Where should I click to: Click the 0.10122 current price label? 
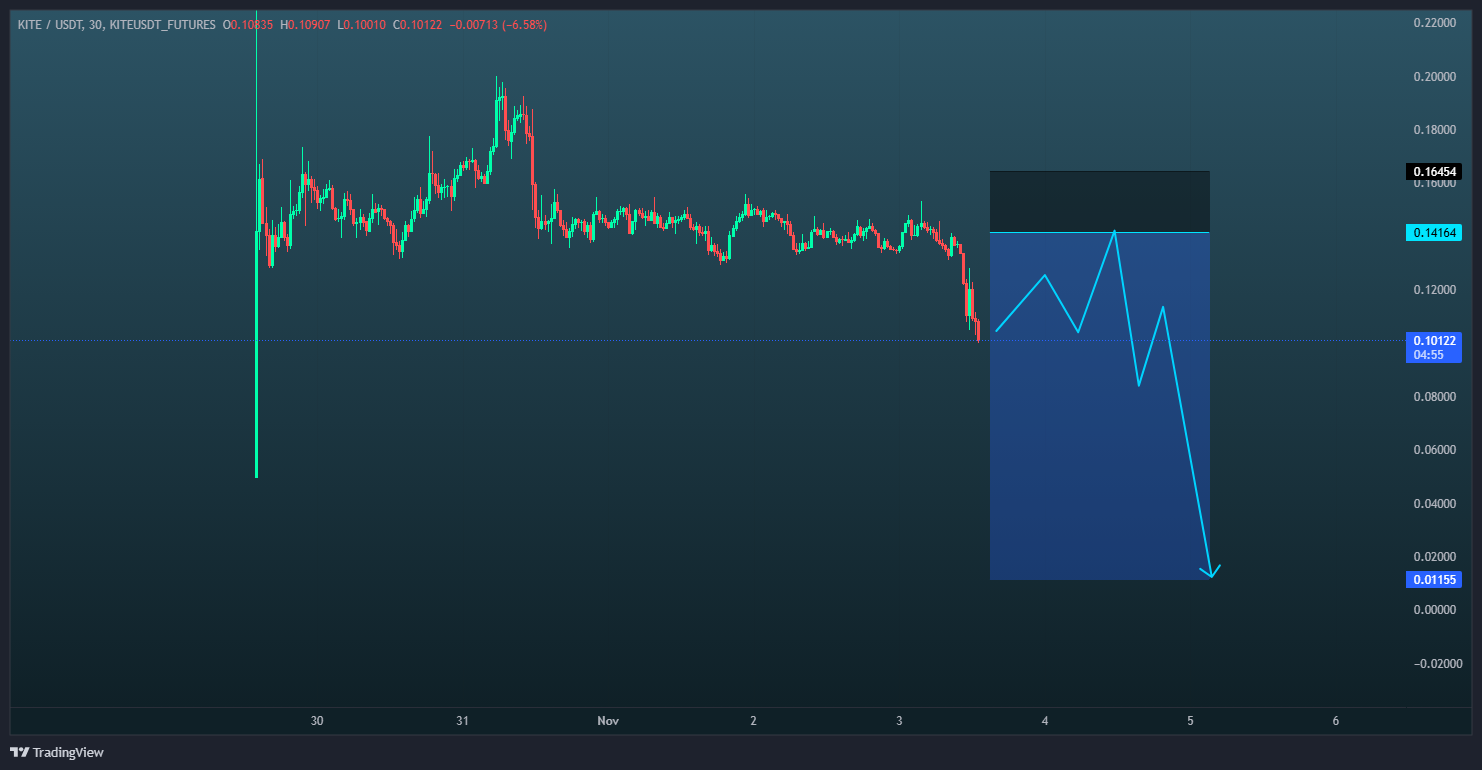pos(1434,340)
